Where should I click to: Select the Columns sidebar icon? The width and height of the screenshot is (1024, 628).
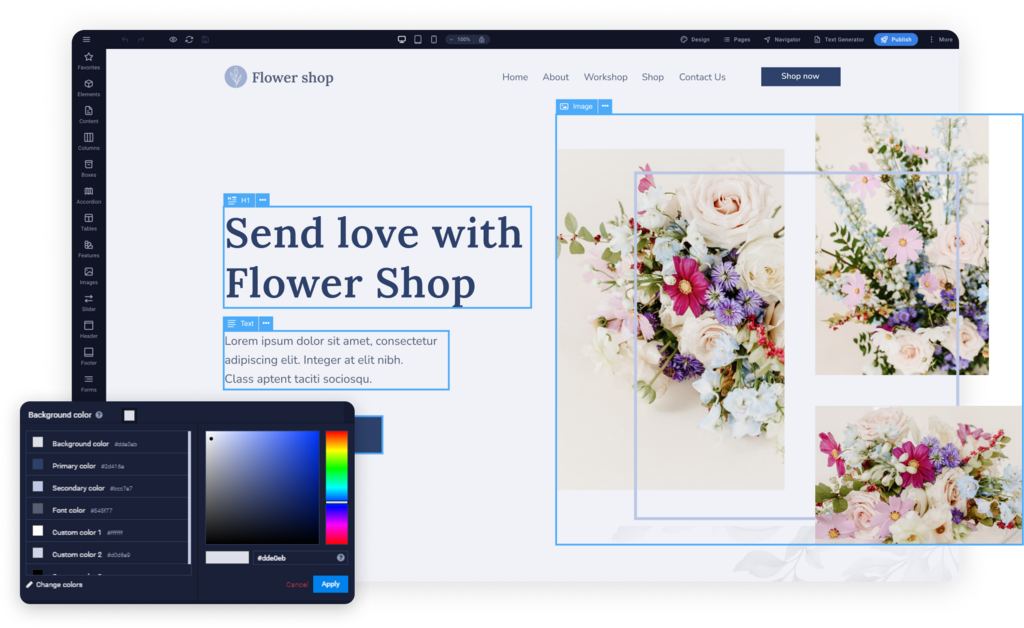click(88, 141)
